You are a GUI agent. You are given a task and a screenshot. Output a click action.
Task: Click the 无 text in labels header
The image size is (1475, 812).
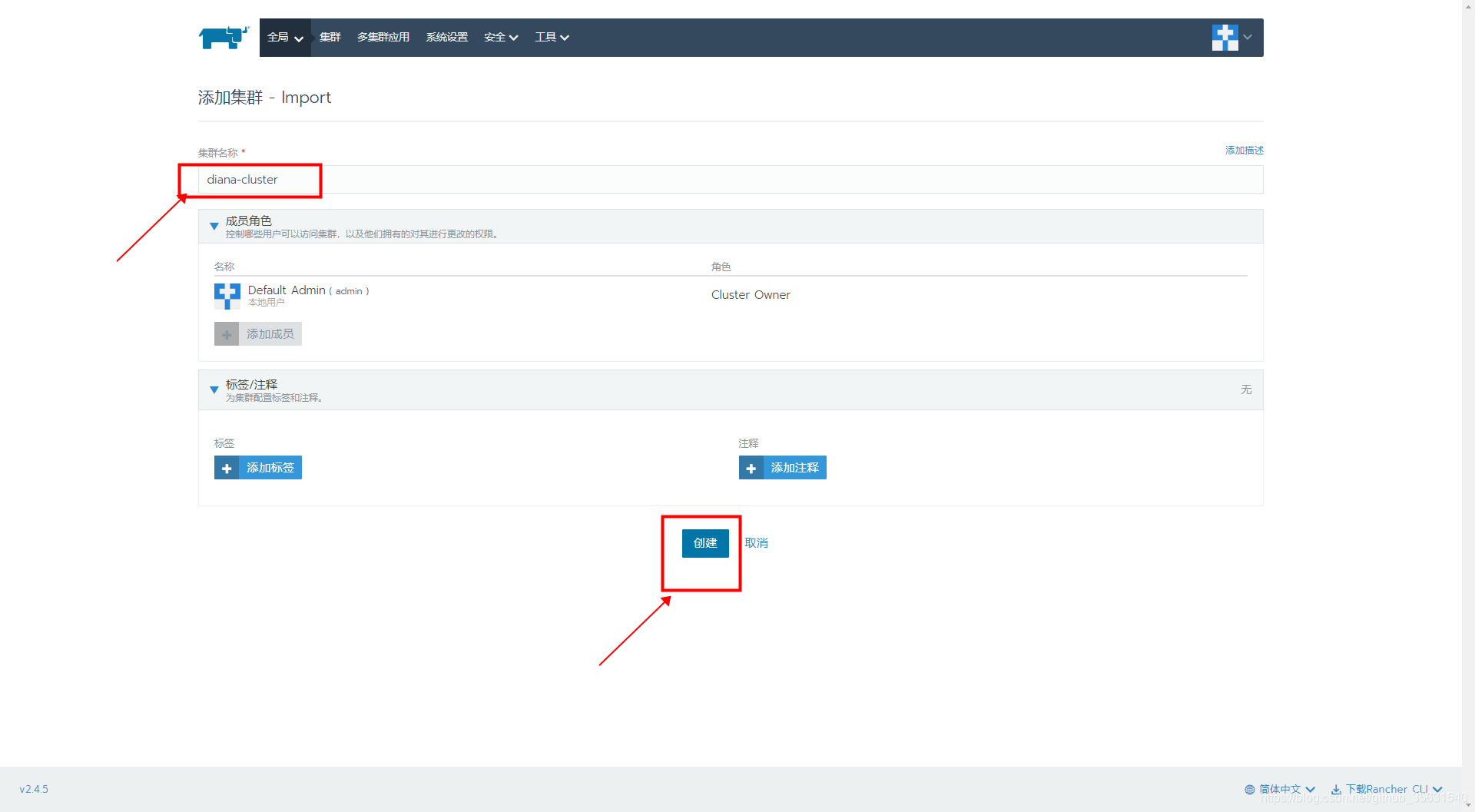[1246, 390]
